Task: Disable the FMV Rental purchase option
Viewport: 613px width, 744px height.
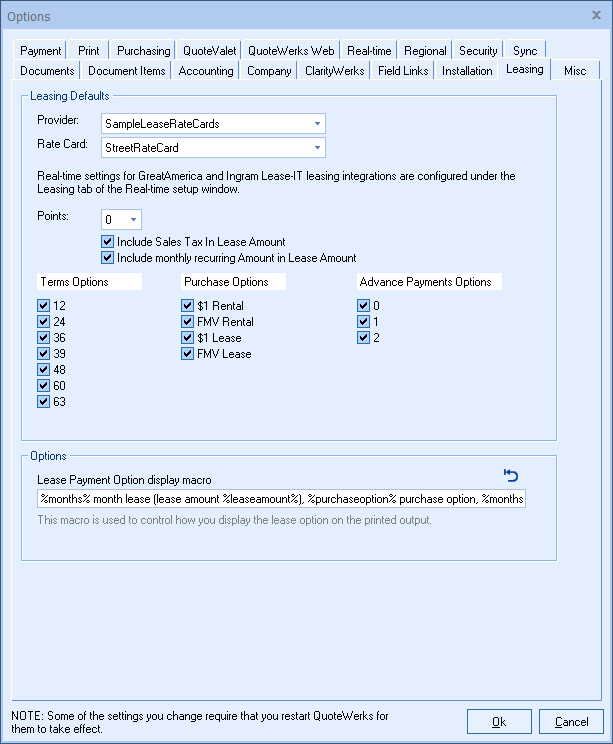Action: 188,322
